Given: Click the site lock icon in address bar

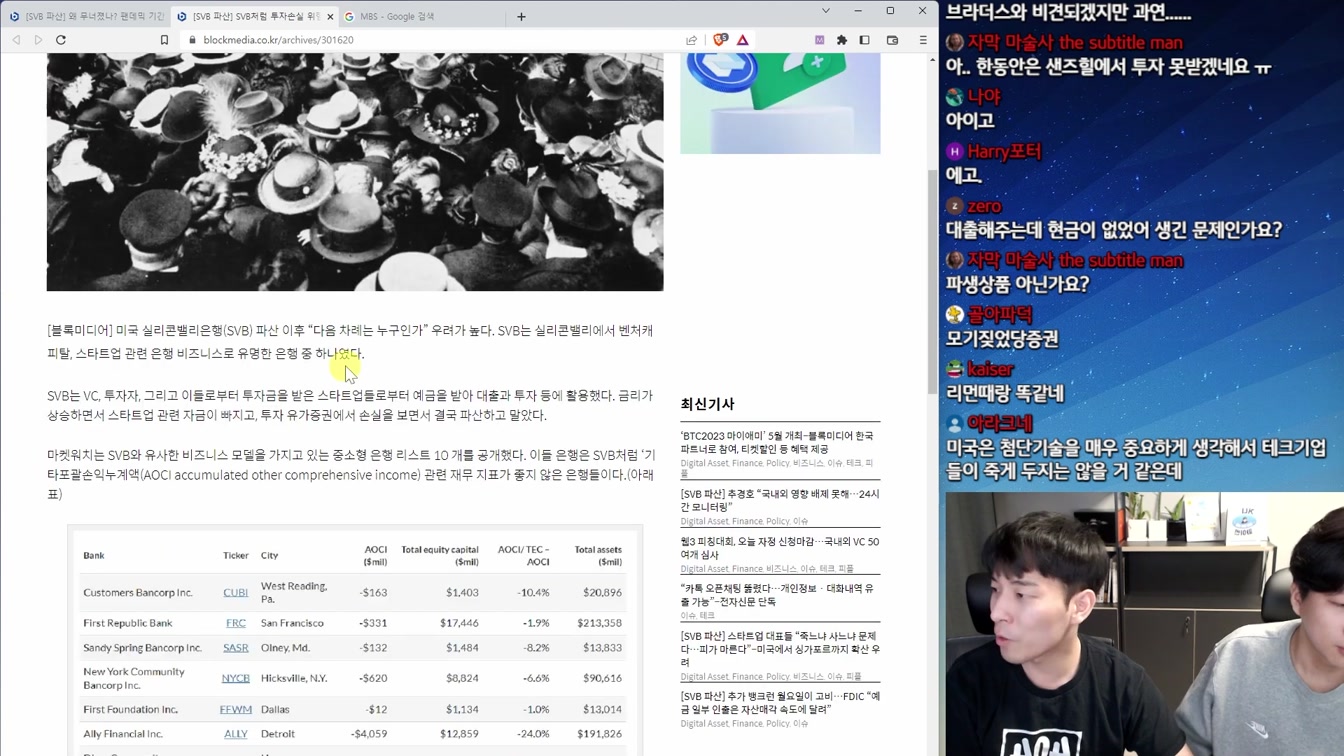Looking at the screenshot, I should (x=193, y=40).
